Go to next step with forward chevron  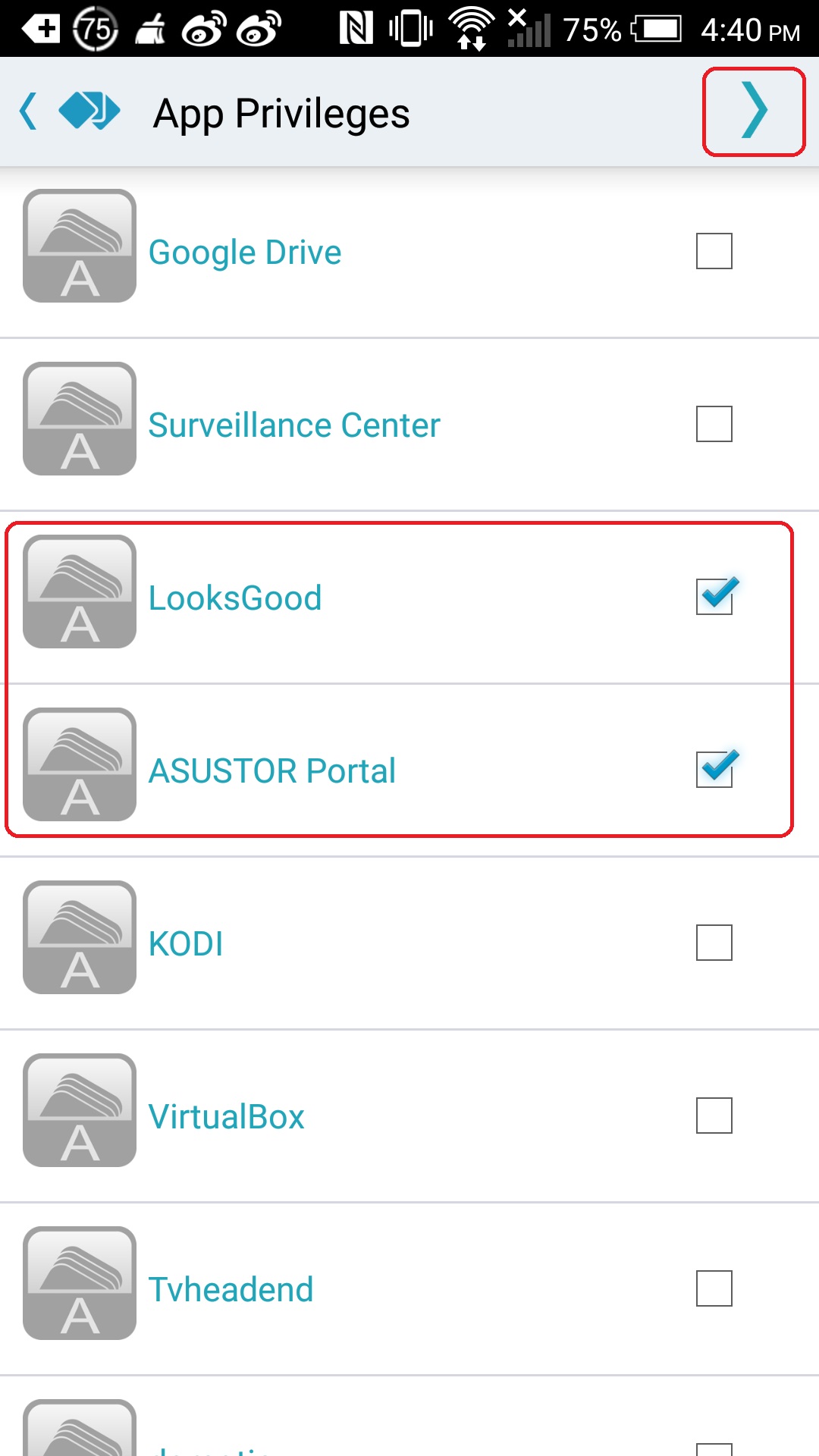[x=754, y=111]
